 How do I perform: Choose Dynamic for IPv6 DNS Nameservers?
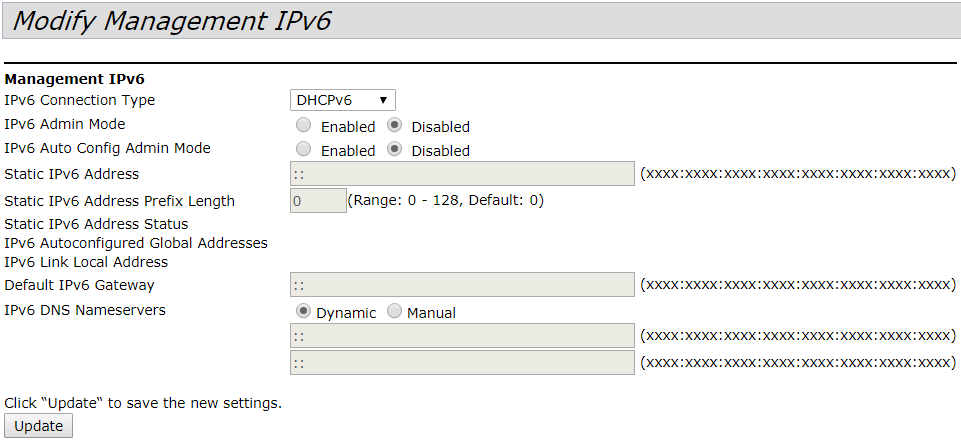tap(304, 311)
